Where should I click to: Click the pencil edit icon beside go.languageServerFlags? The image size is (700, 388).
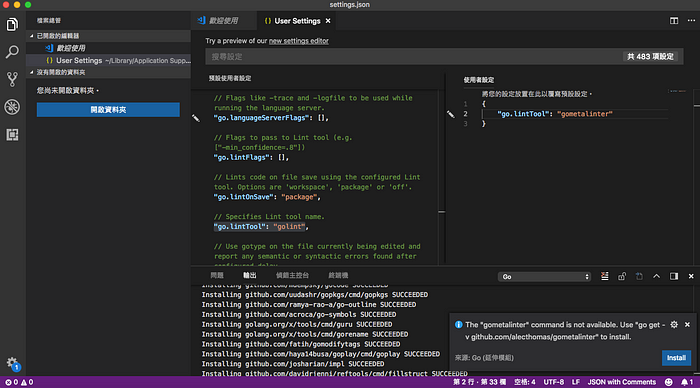(x=196, y=118)
